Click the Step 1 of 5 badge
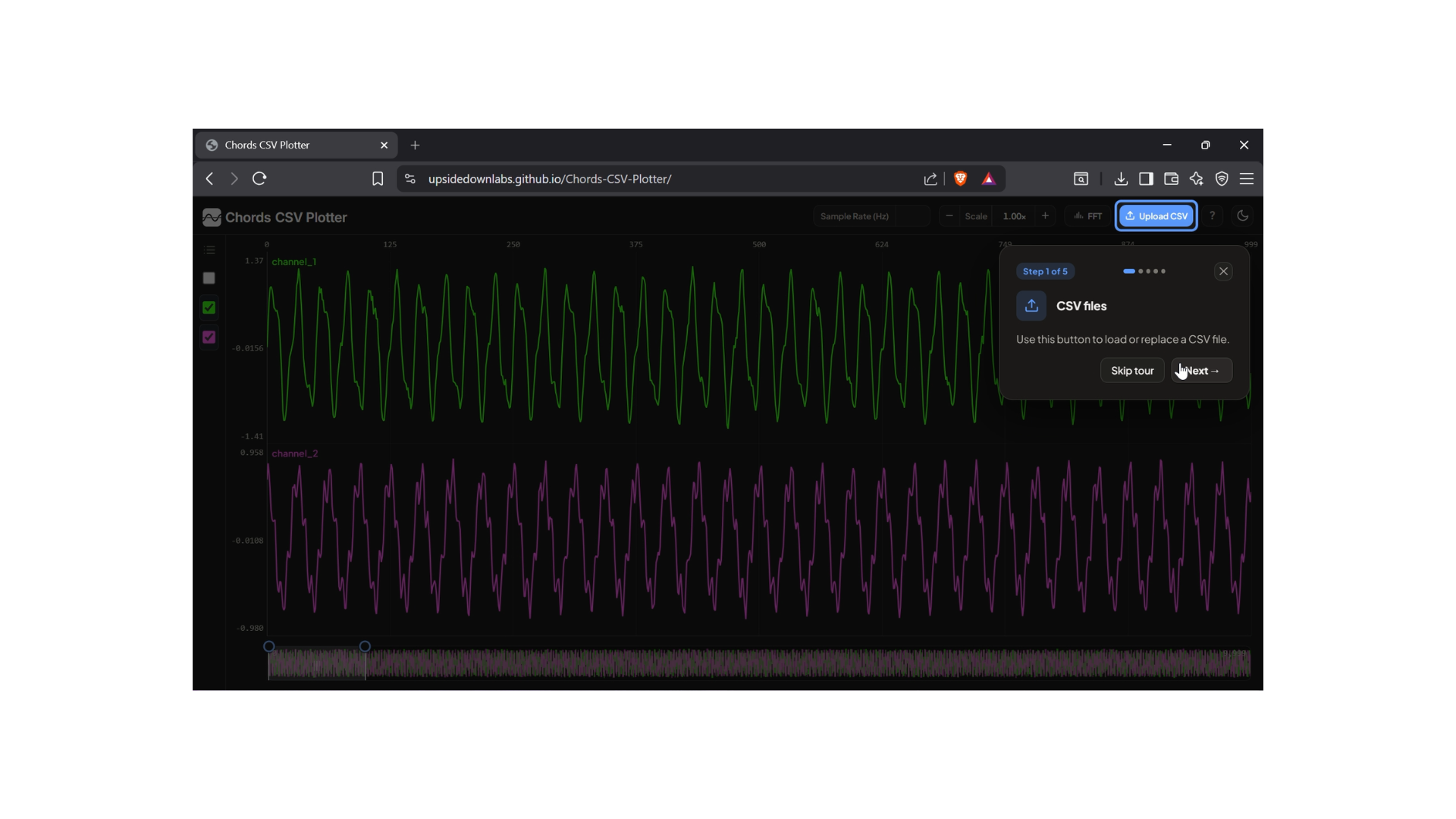This screenshot has width=1456, height=819. [x=1045, y=271]
